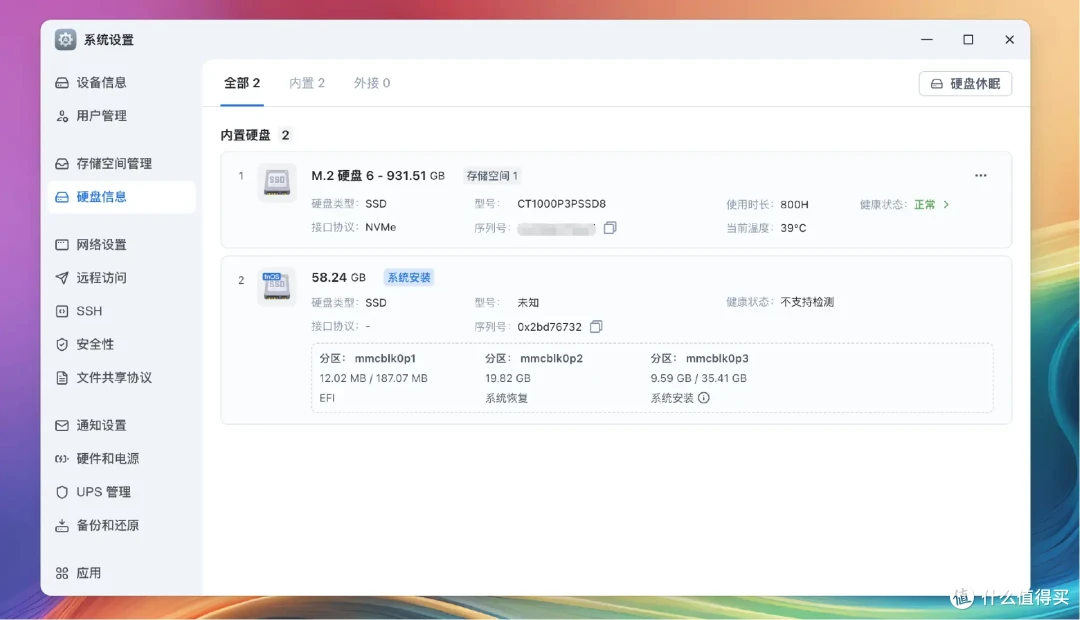Click the blurred serial number field
Image resolution: width=1080 pixels, height=620 pixels.
tap(556, 229)
